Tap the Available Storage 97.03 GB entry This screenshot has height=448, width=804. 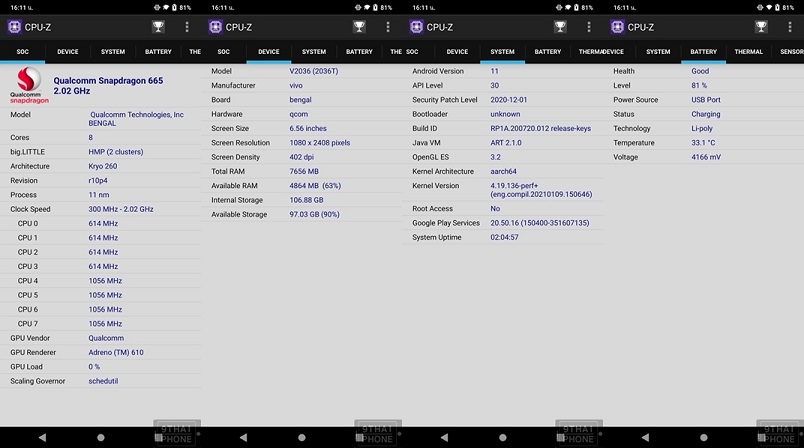314,214
